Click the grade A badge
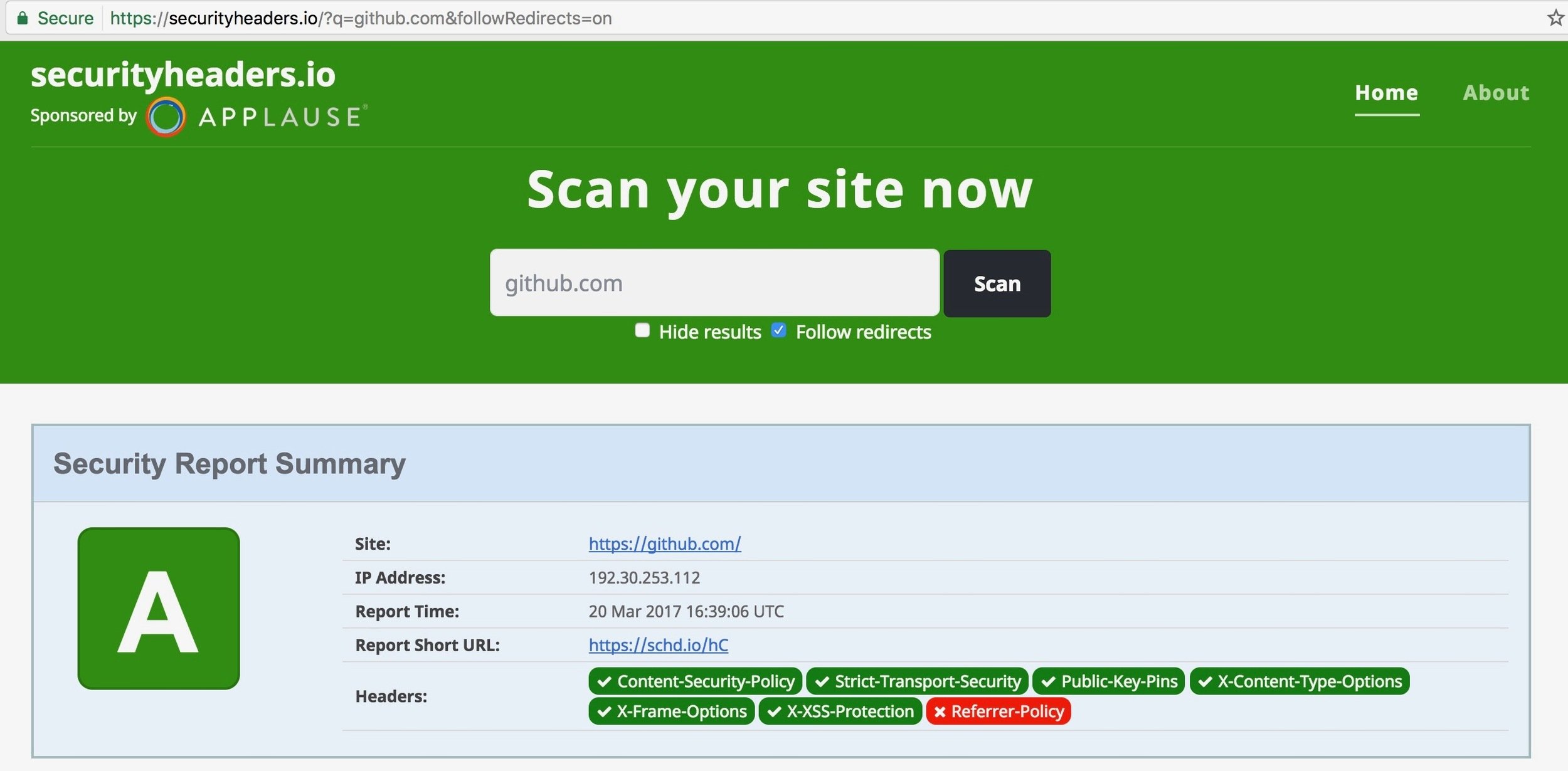Viewport: 1568px width, 771px height. point(159,608)
